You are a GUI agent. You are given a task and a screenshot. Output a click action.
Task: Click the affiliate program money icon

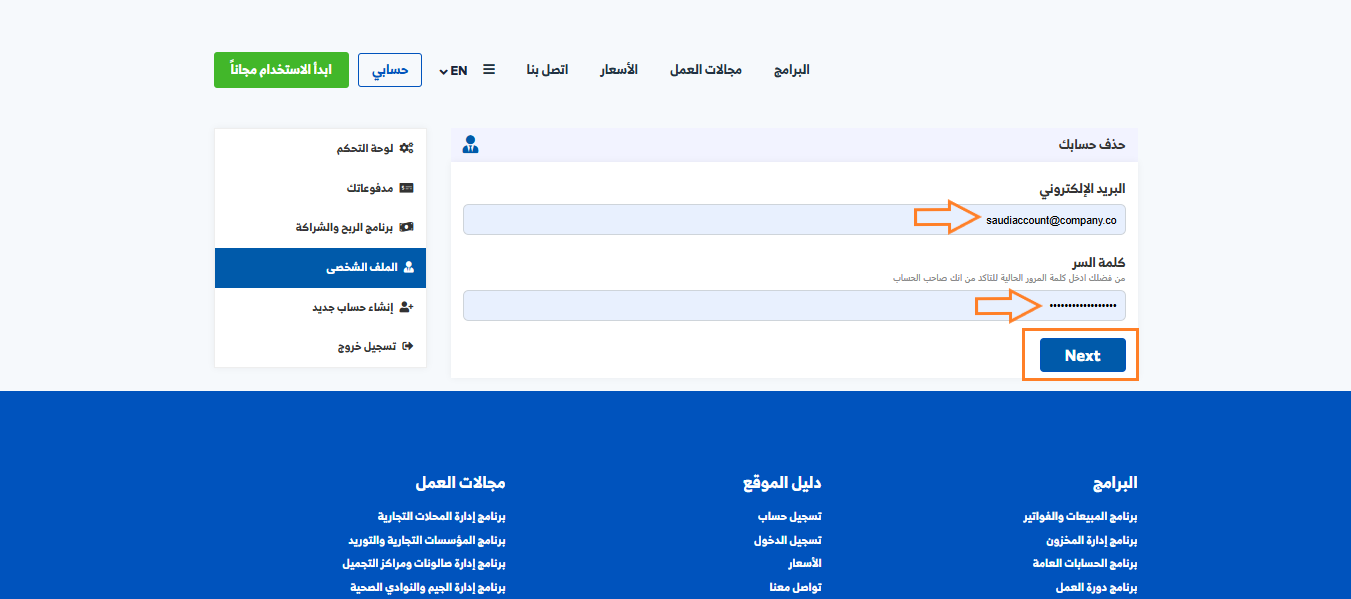pyautogui.click(x=406, y=228)
